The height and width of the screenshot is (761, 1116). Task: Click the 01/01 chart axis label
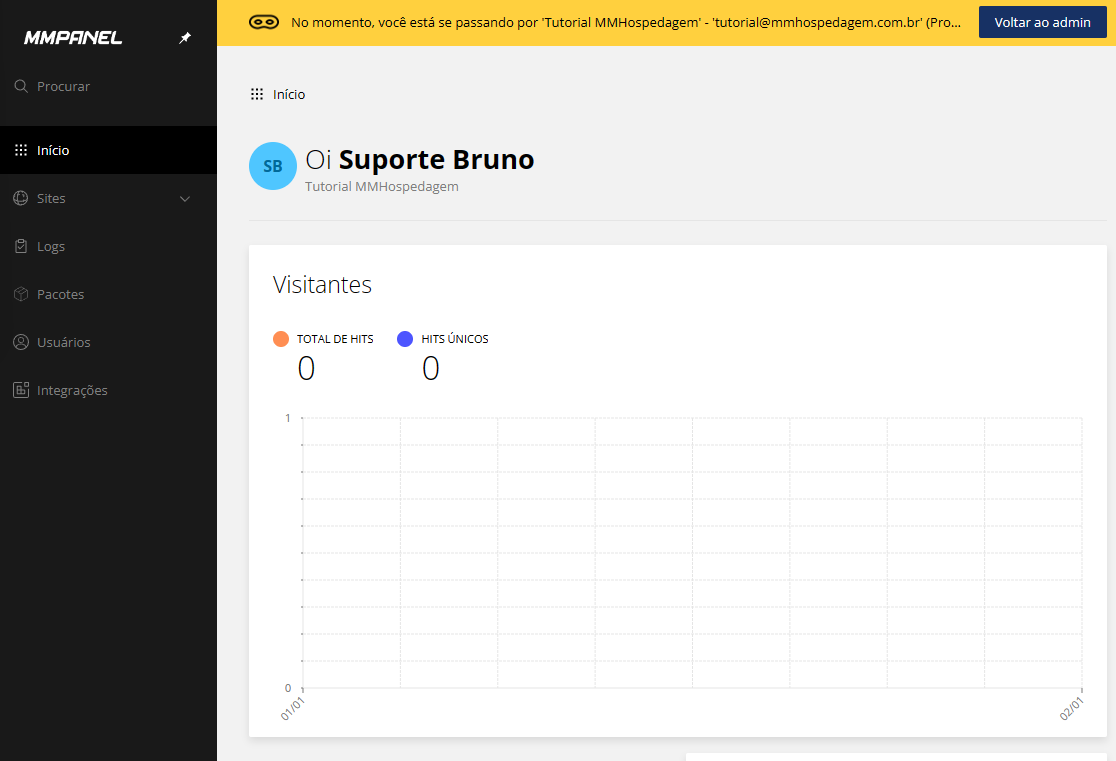pyautogui.click(x=293, y=708)
